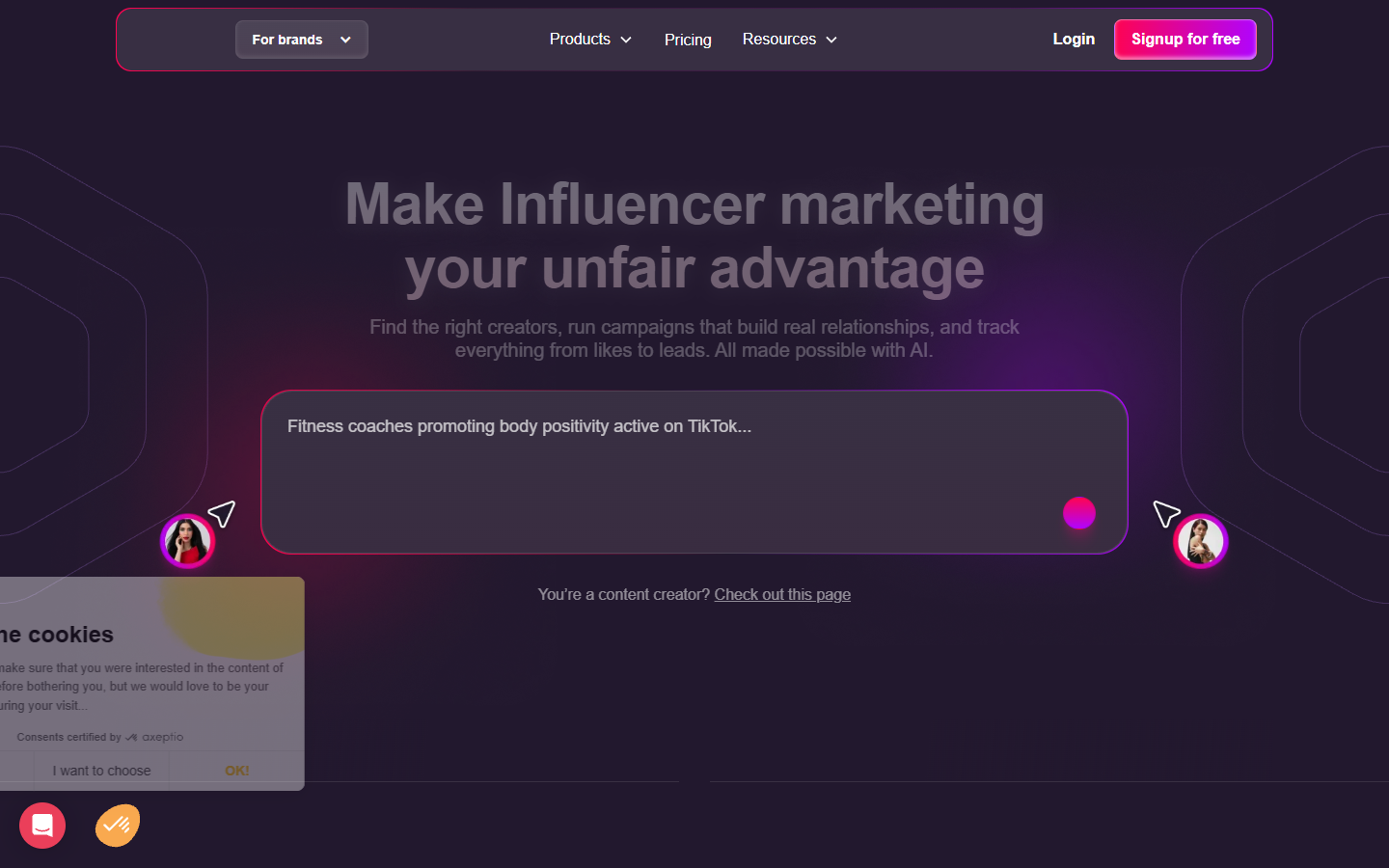Follow the Check out this page link
Image resolution: width=1389 pixels, height=868 pixels.
(x=782, y=594)
